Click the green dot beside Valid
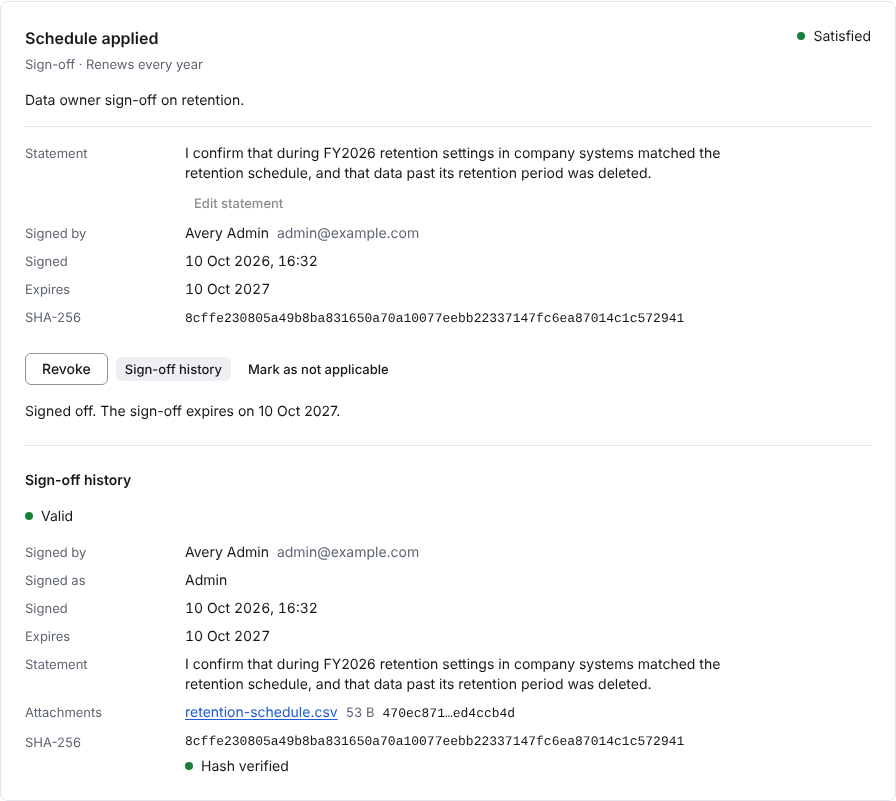Screen dimensions: 896x801 [29, 516]
